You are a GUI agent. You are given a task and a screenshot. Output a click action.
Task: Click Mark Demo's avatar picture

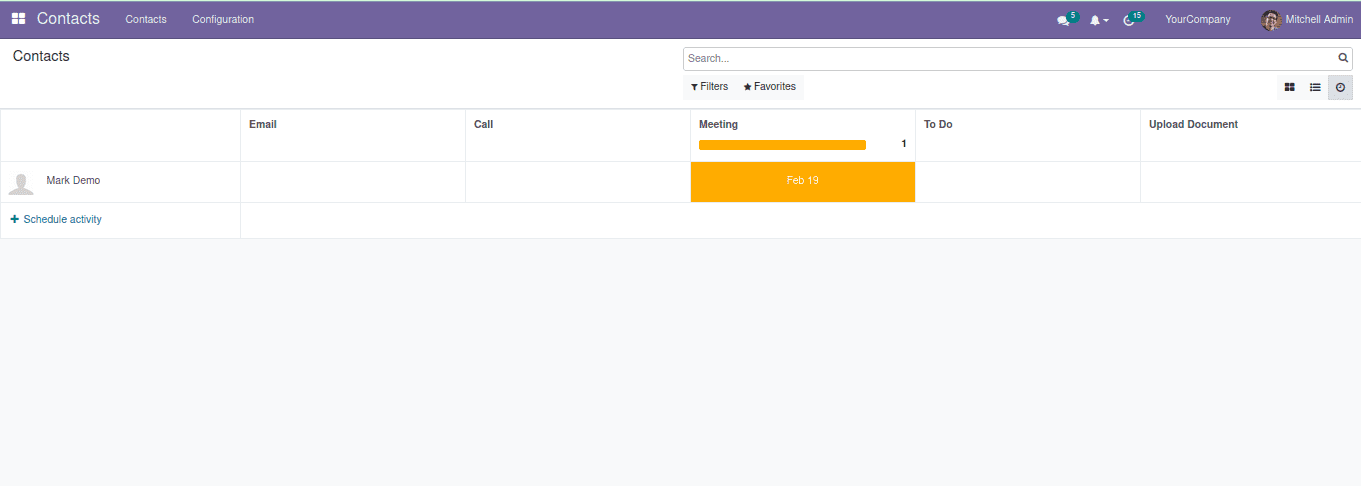click(x=21, y=183)
